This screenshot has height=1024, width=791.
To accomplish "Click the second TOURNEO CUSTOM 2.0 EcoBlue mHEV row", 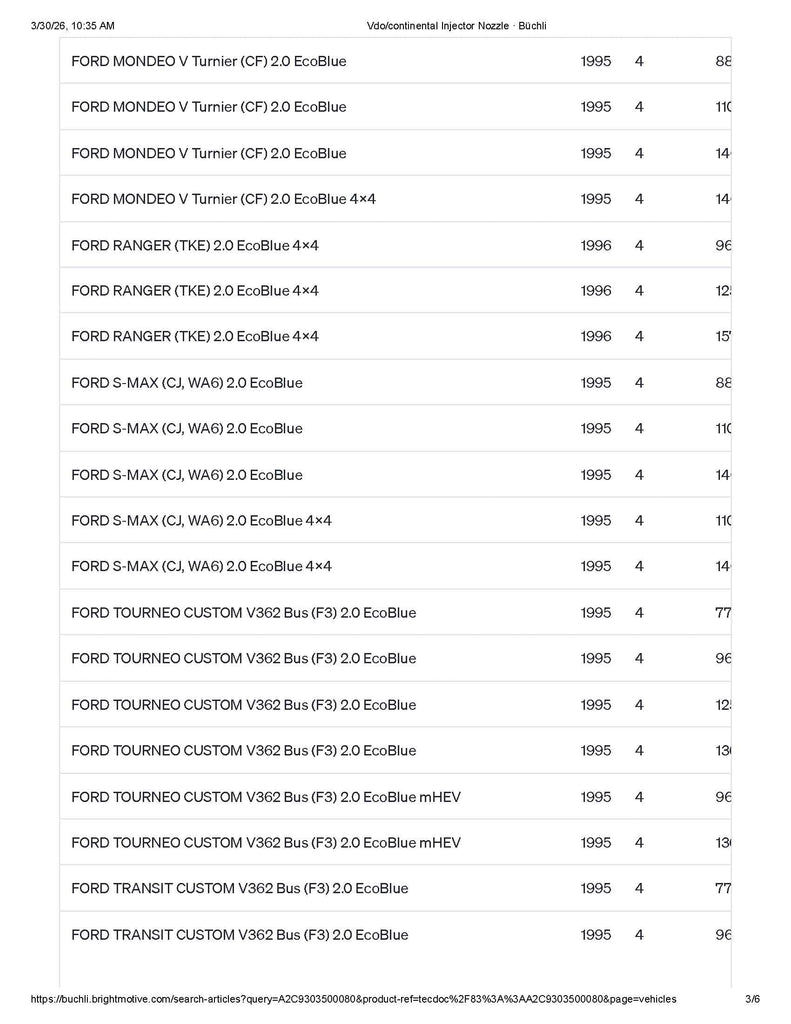I will click(x=395, y=842).
